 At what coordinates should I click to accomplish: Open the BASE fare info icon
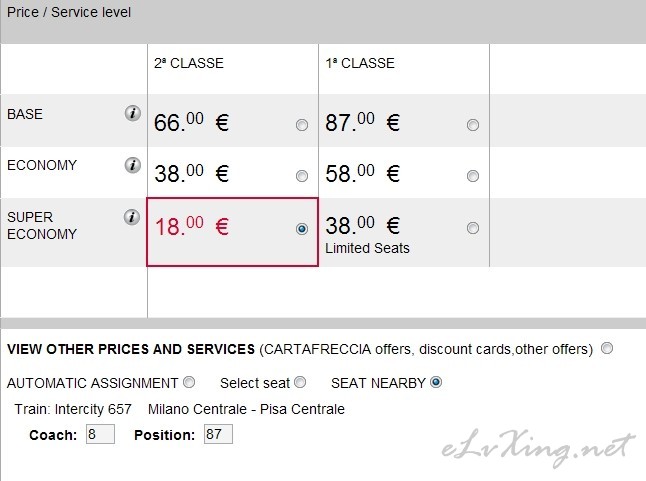133,113
